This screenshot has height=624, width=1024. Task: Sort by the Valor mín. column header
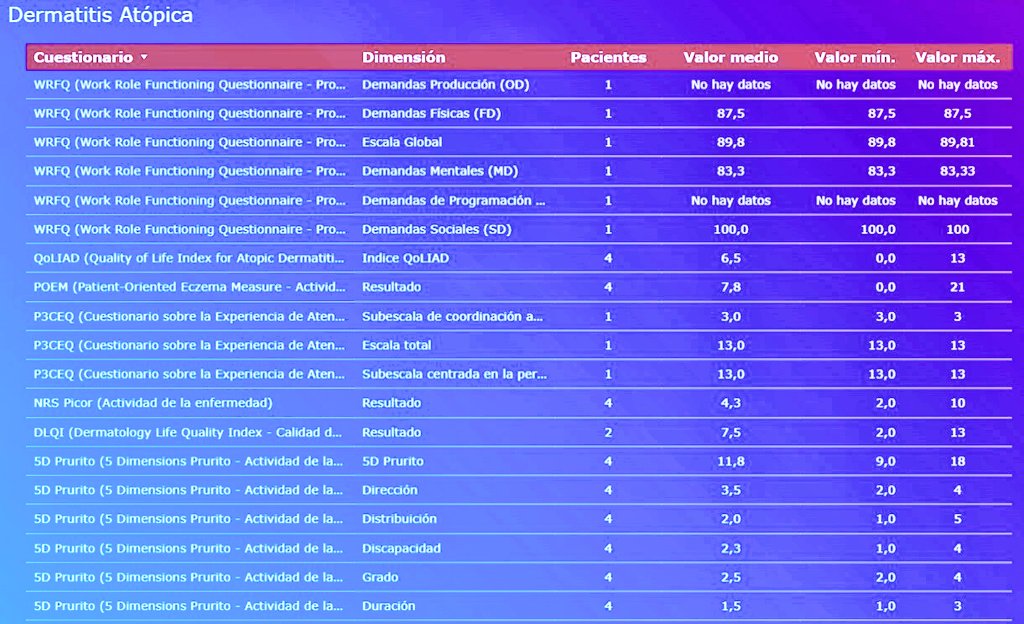(854, 57)
